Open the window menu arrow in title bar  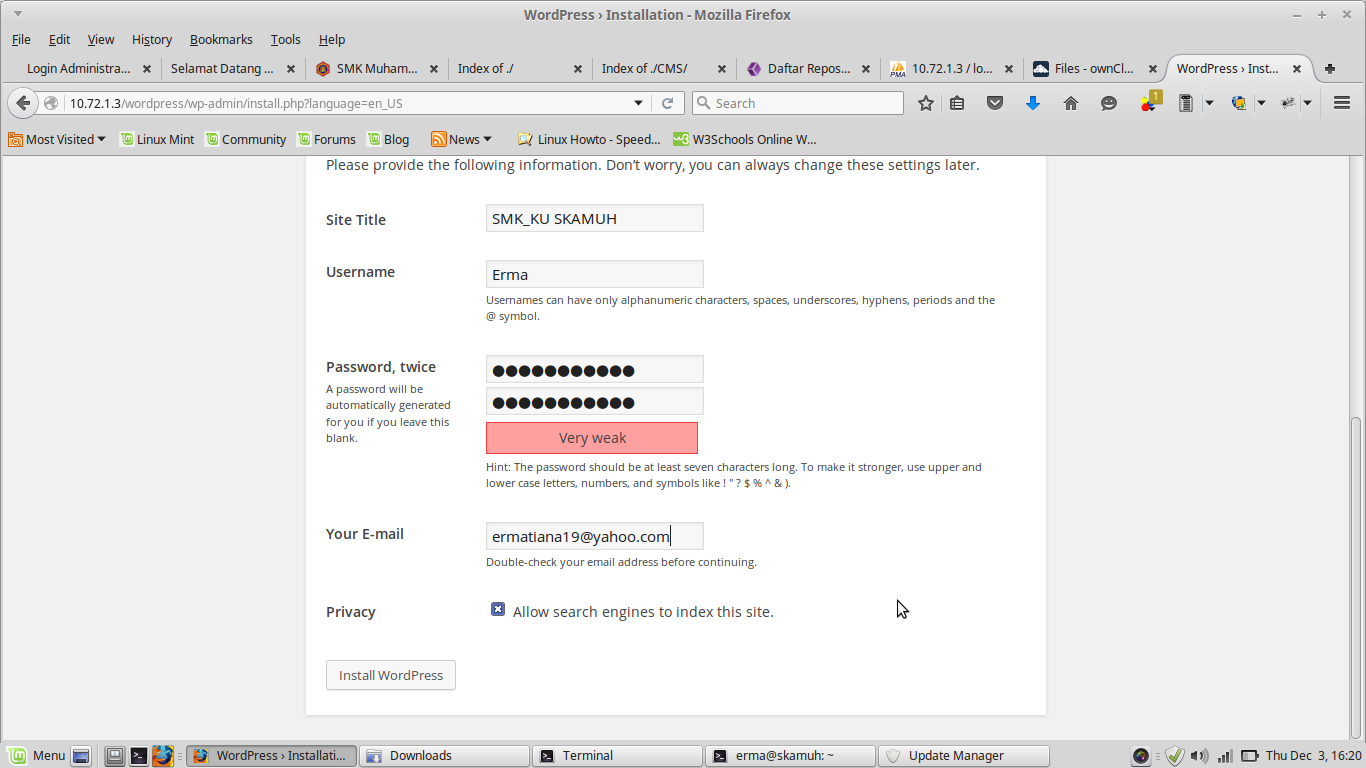point(17,14)
